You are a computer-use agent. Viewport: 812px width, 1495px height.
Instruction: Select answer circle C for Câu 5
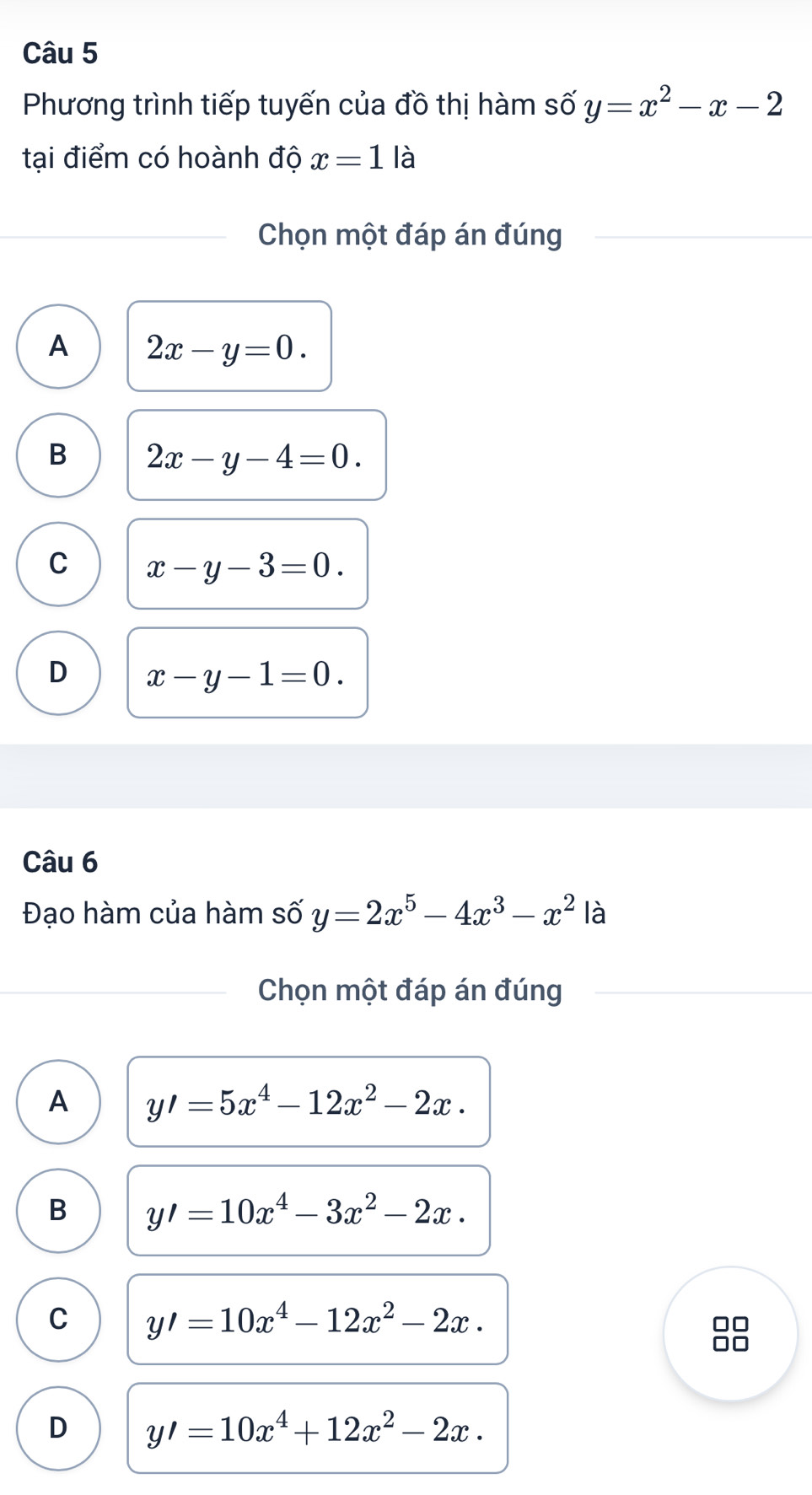click(x=58, y=564)
